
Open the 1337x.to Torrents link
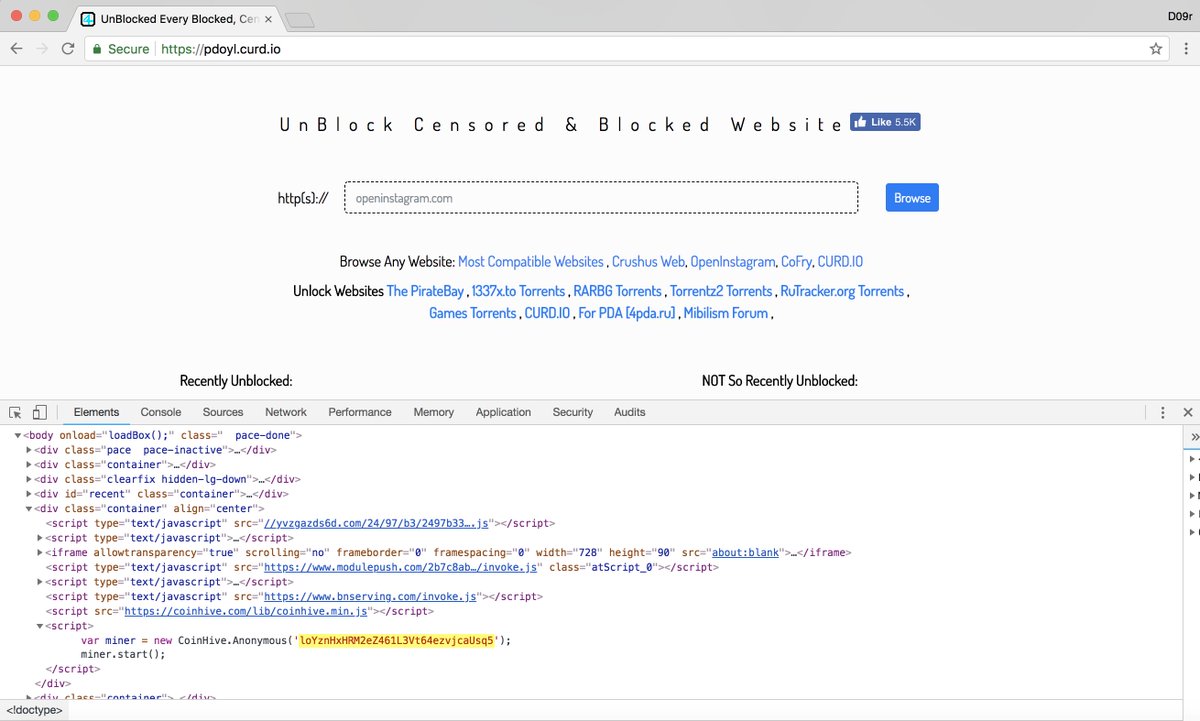tap(518, 292)
